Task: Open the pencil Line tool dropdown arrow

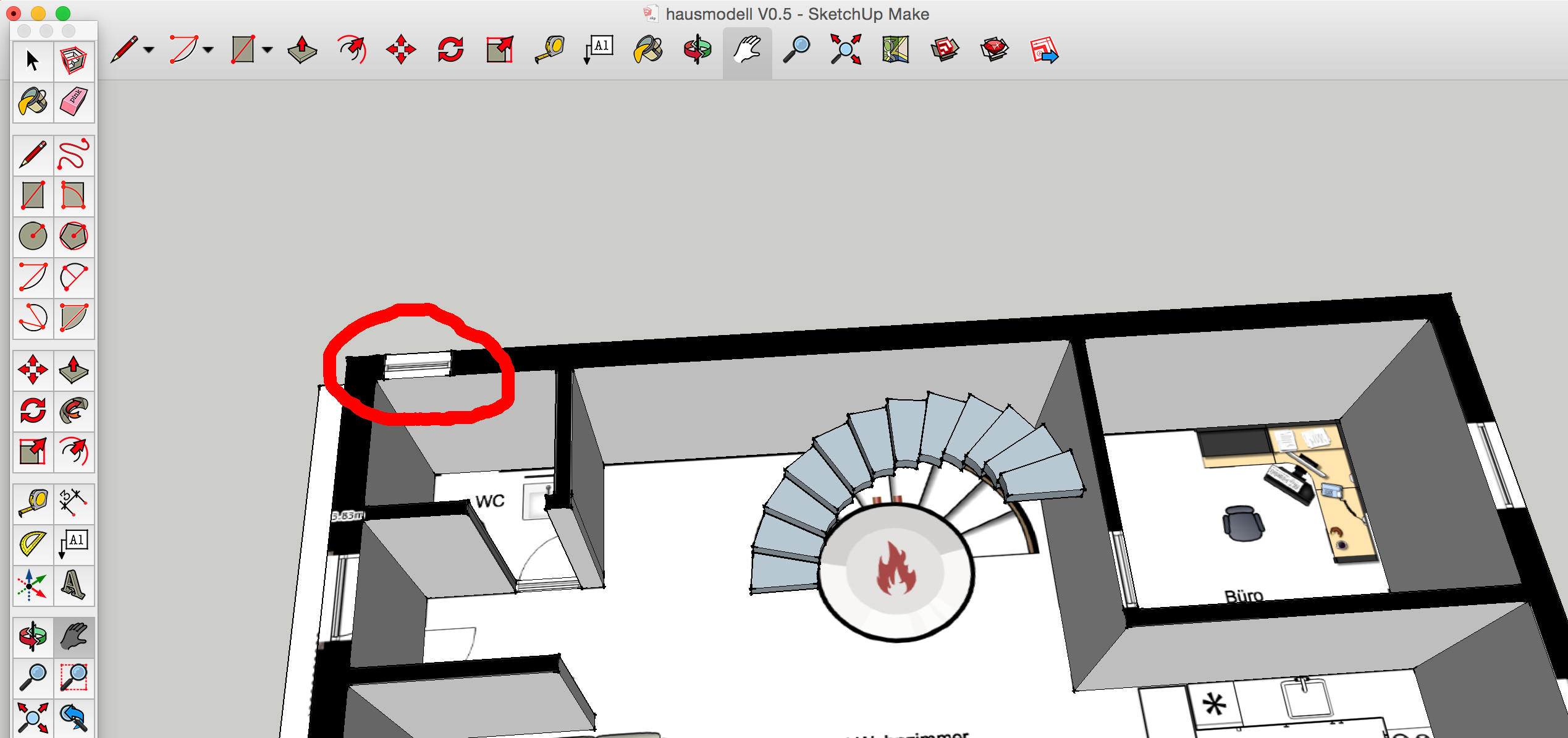Action: (x=149, y=50)
